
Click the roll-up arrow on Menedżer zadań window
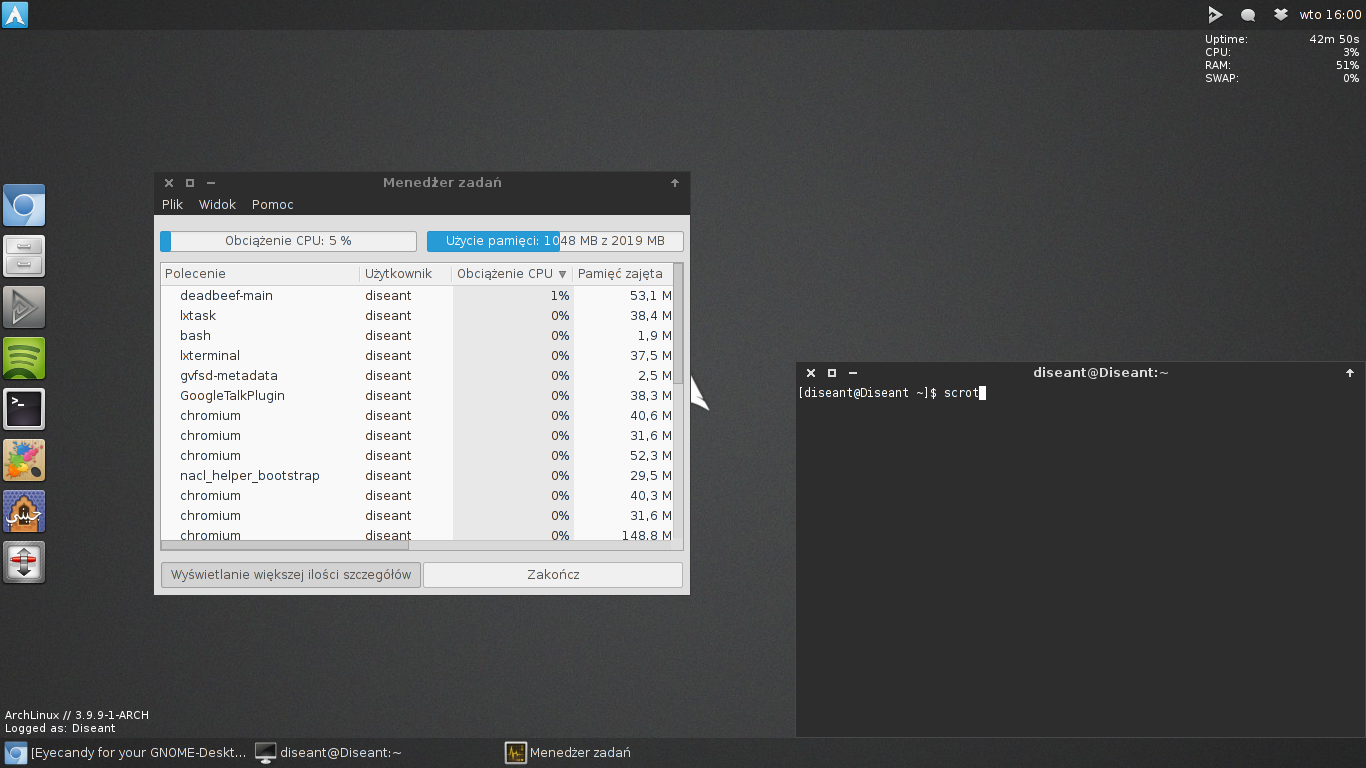click(675, 183)
